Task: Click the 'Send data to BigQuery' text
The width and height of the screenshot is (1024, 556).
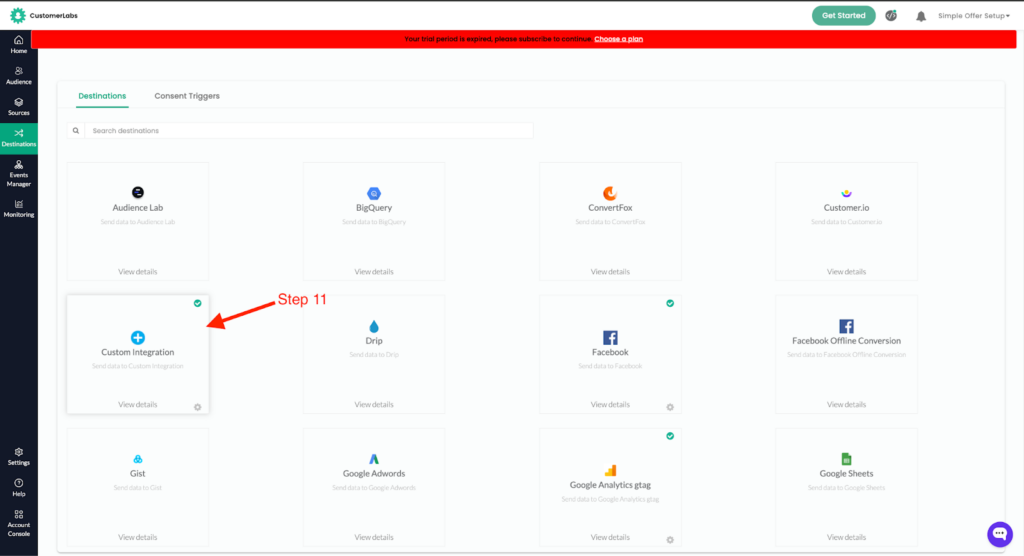Action: click(374, 222)
